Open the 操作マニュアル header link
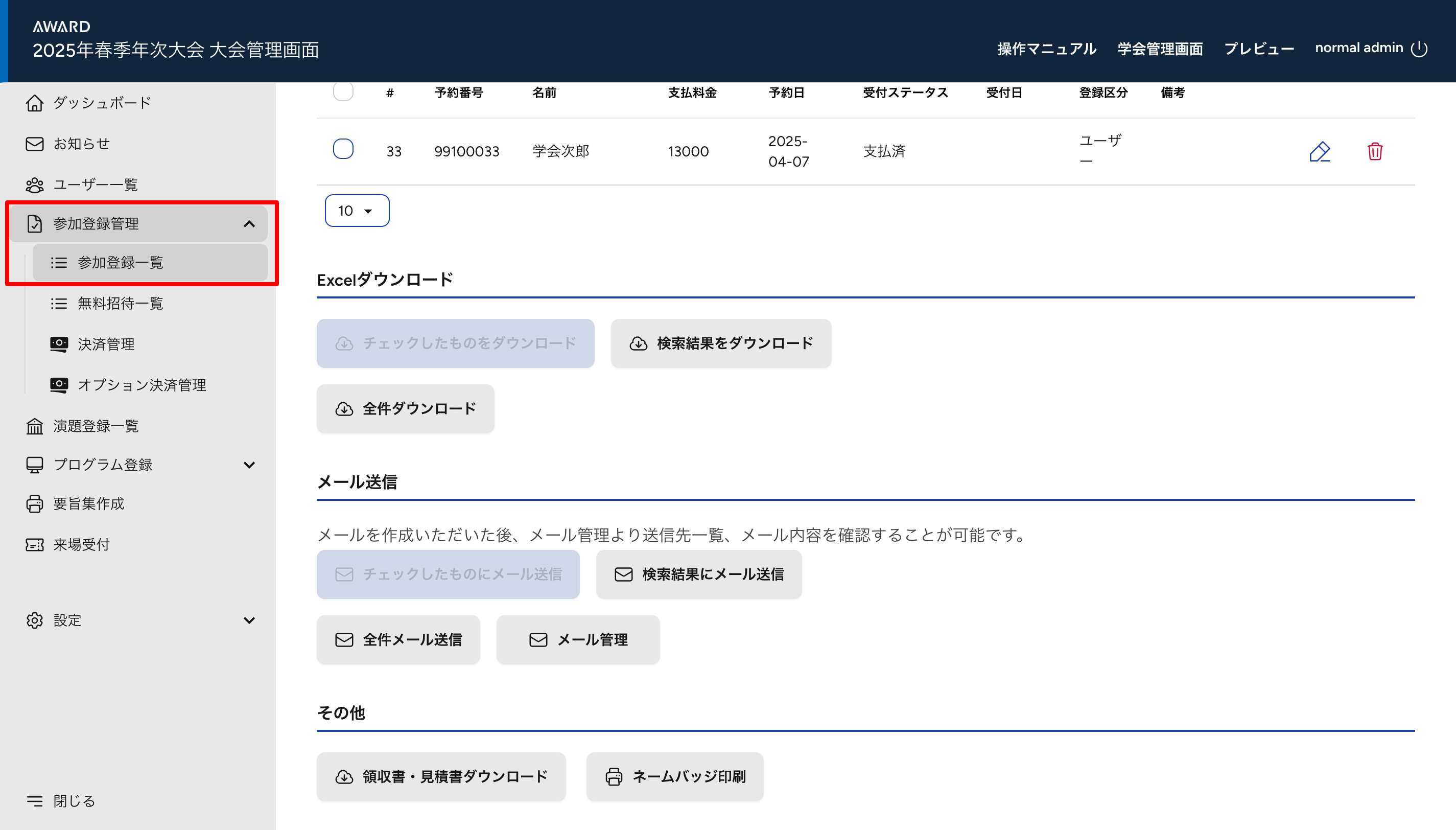Viewport: 1456px width, 830px height. point(1046,49)
